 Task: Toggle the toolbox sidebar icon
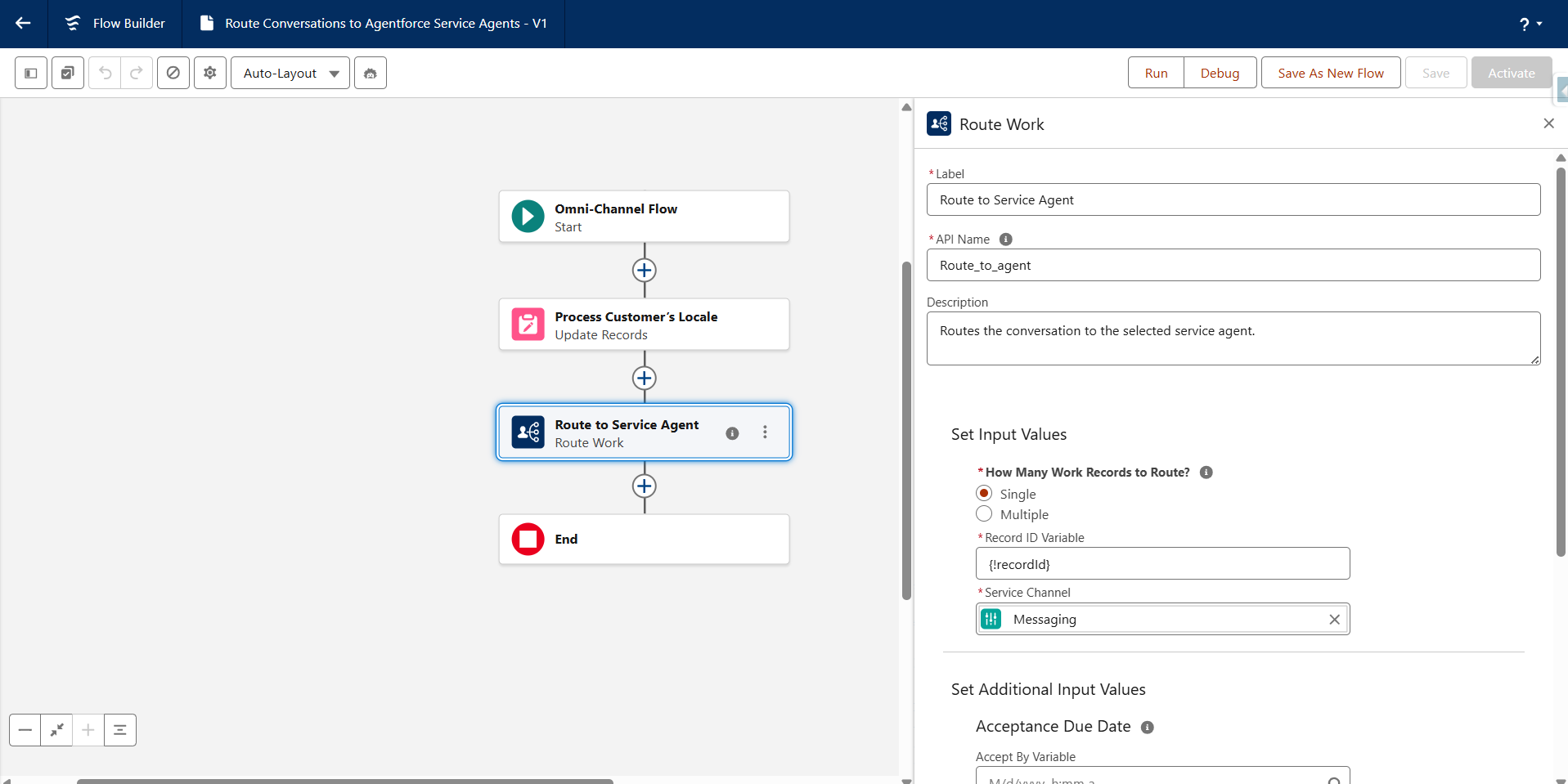[x=31, y=73]
